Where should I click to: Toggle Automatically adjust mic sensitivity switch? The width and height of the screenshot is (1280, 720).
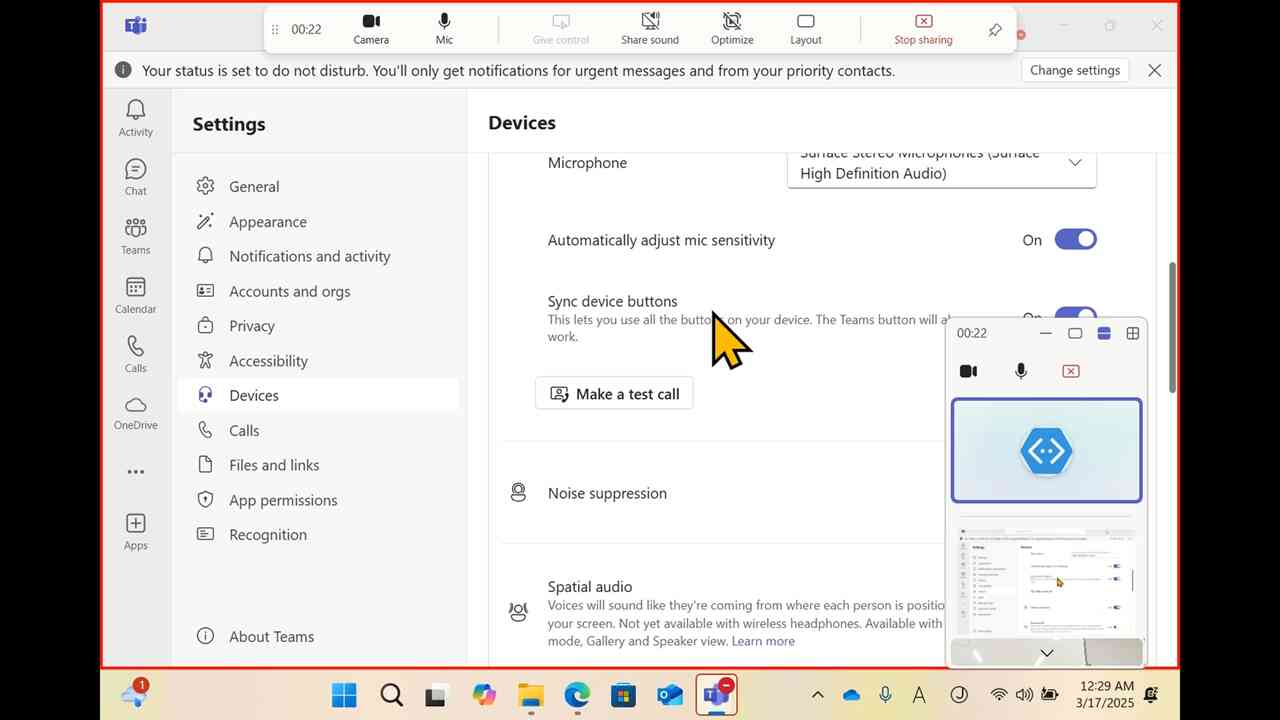click(x=1076, y=239)
